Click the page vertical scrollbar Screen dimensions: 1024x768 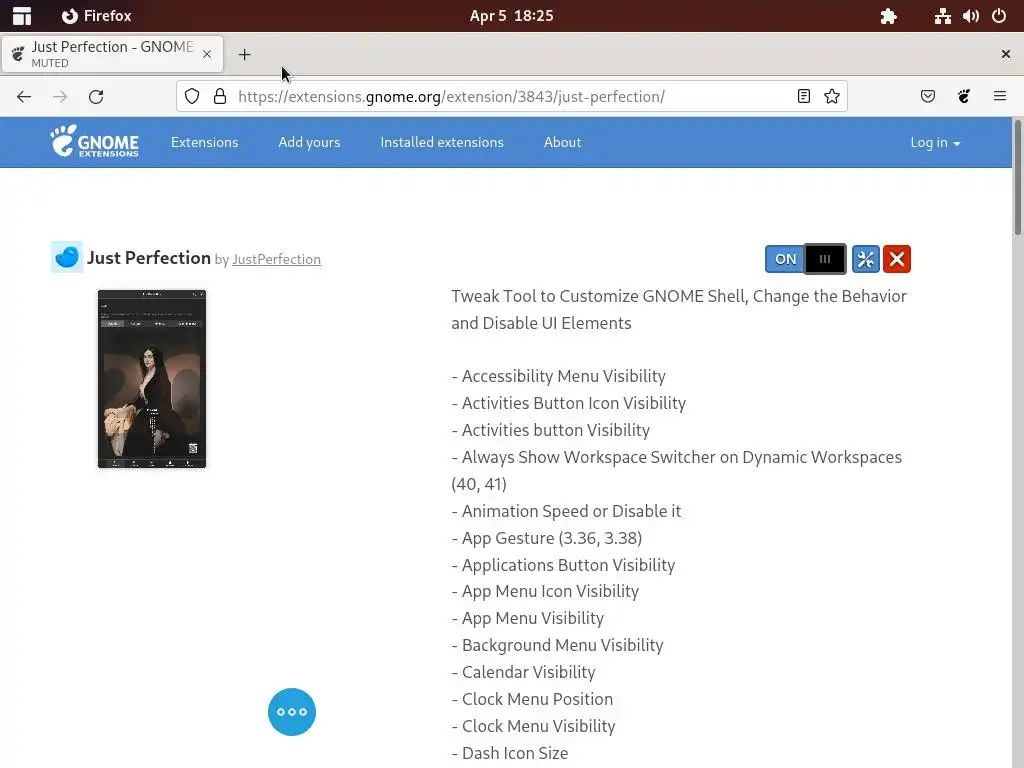pyautogui.click(x=1017, y=176)
